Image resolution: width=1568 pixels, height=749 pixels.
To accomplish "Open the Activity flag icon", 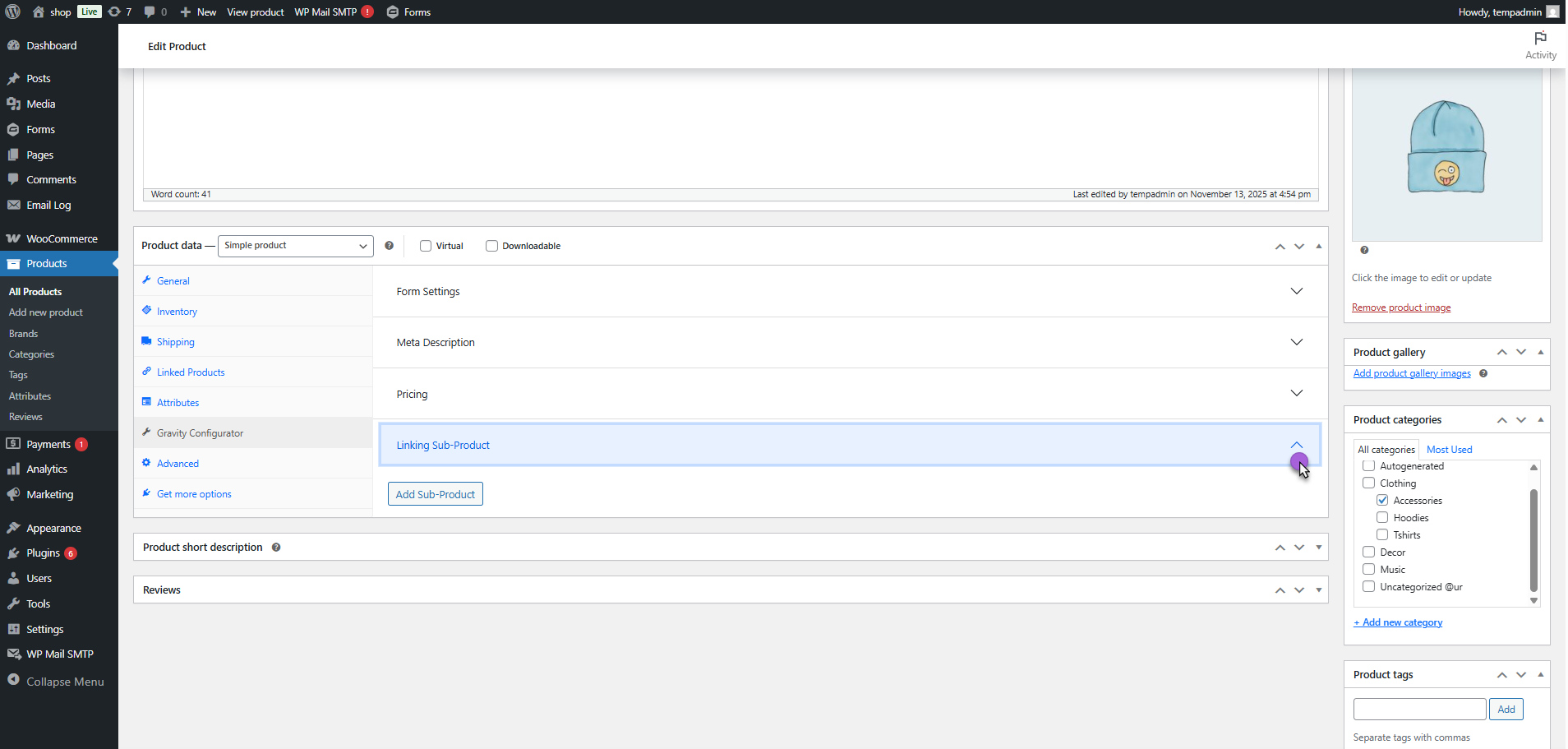I will (x=1540, y=39).
